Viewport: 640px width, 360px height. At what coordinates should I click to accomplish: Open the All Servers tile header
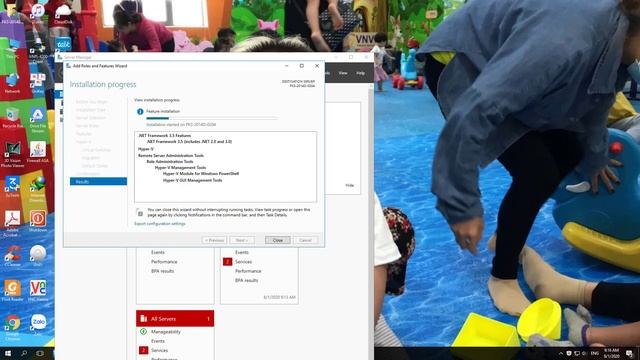pos(175,318)
